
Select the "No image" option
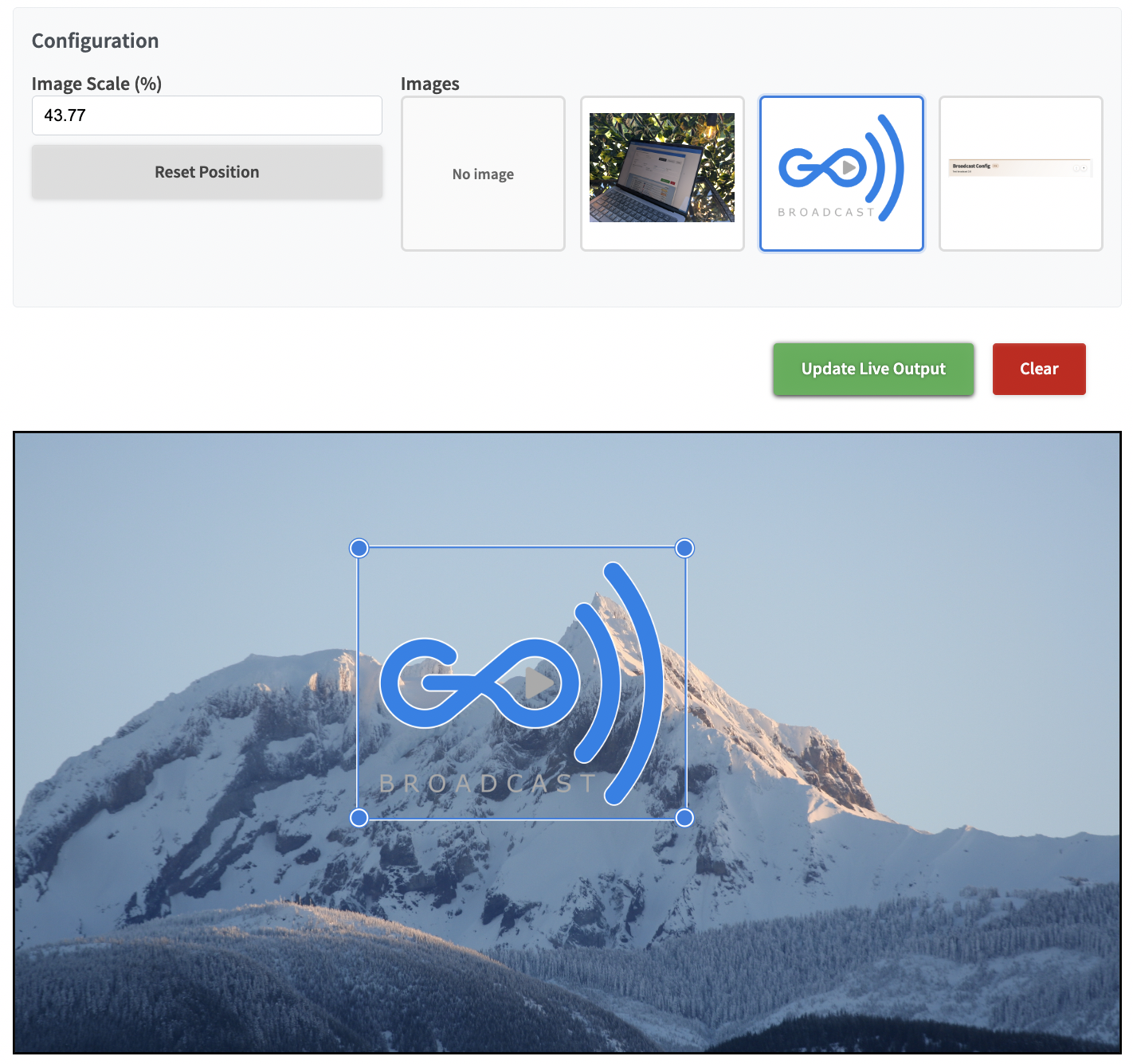click(483, 174)
